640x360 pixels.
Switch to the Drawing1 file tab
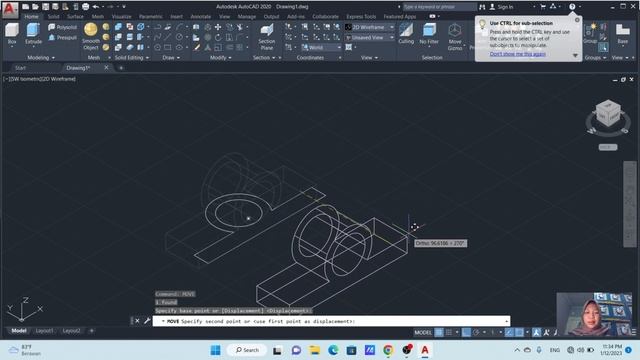pyautogui.click(x=78, y=68)
